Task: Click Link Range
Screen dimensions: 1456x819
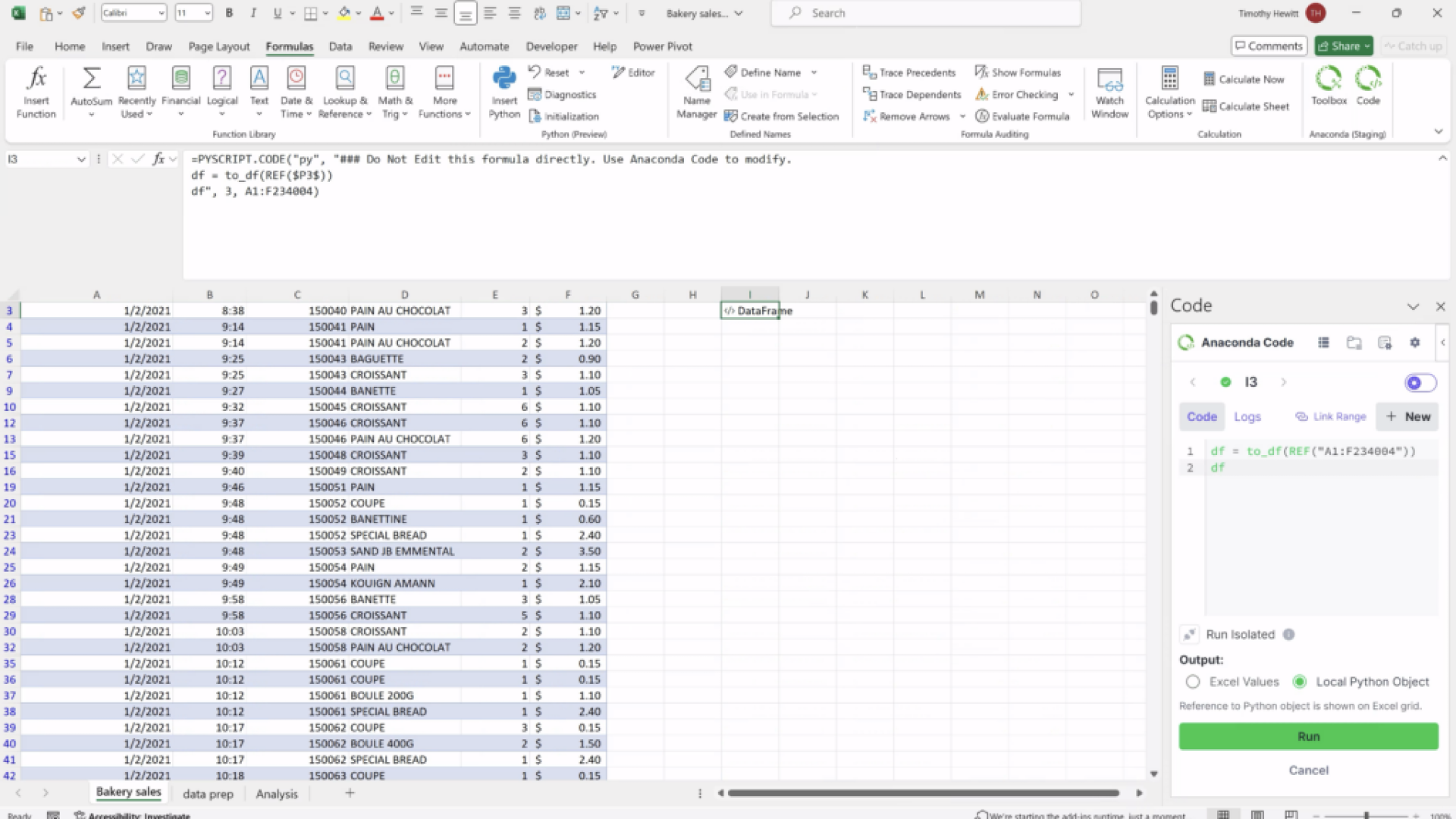Action: coord(1331,417)
